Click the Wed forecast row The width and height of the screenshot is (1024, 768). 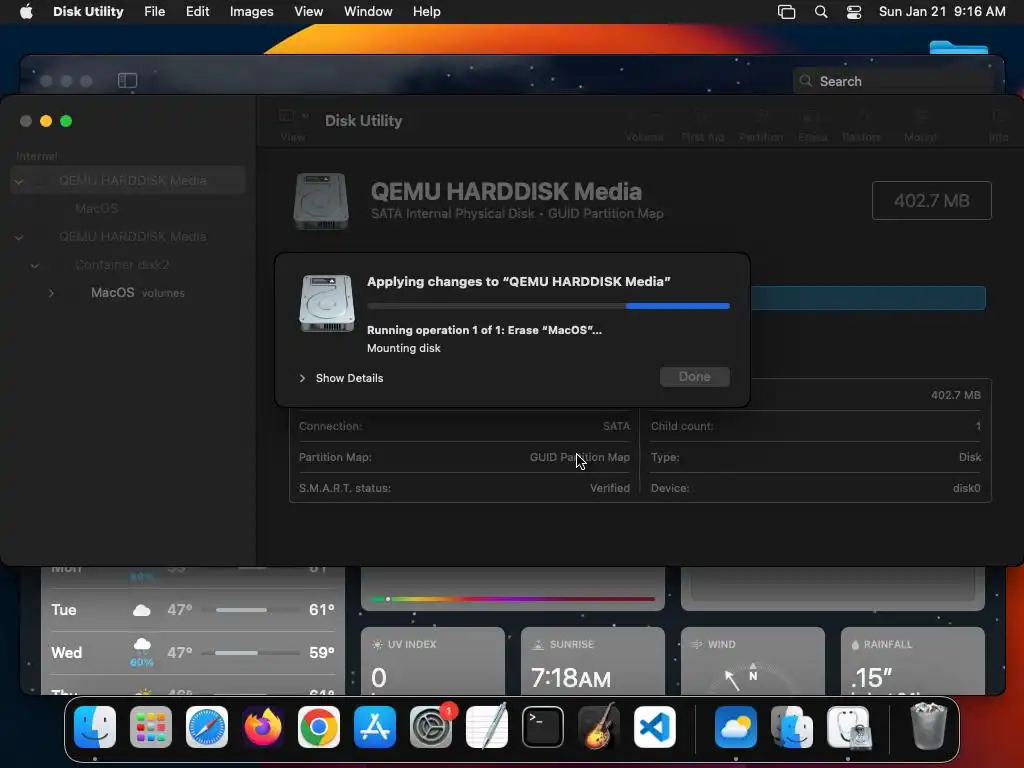pos(193,652)
